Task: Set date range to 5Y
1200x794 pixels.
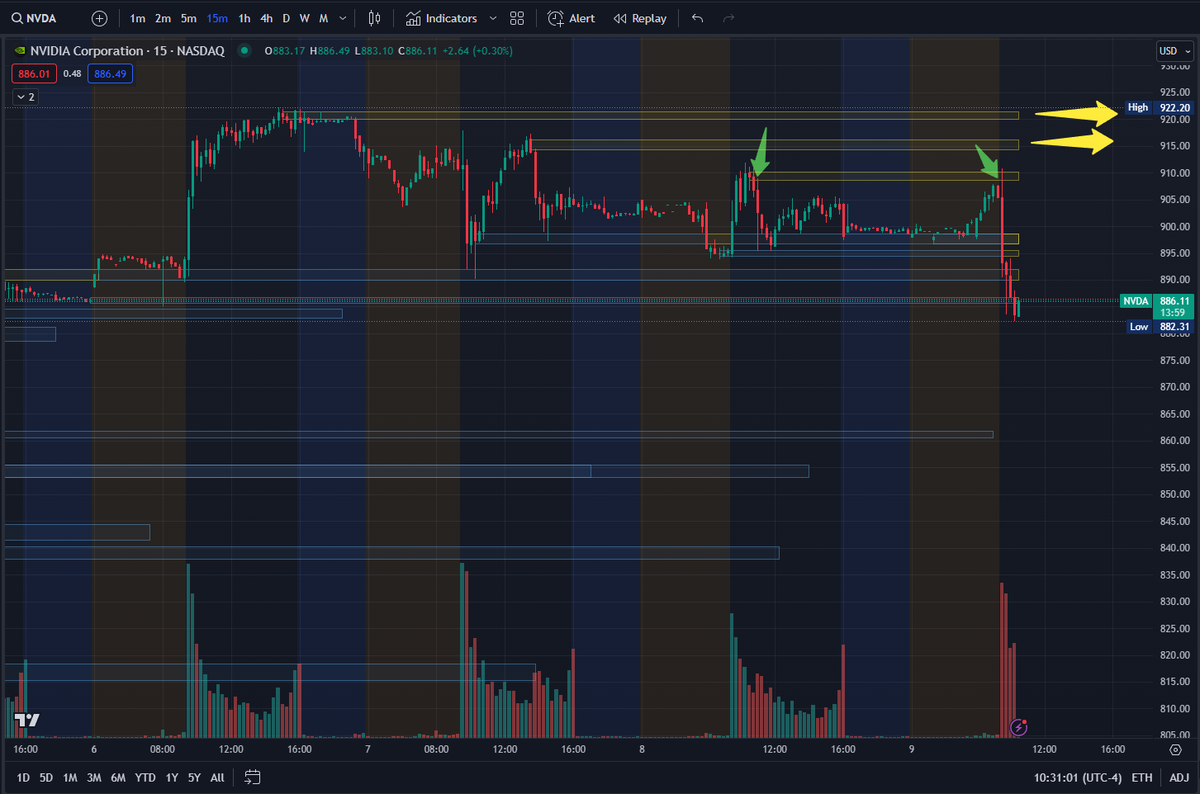Action: click(x=194, y=777)
